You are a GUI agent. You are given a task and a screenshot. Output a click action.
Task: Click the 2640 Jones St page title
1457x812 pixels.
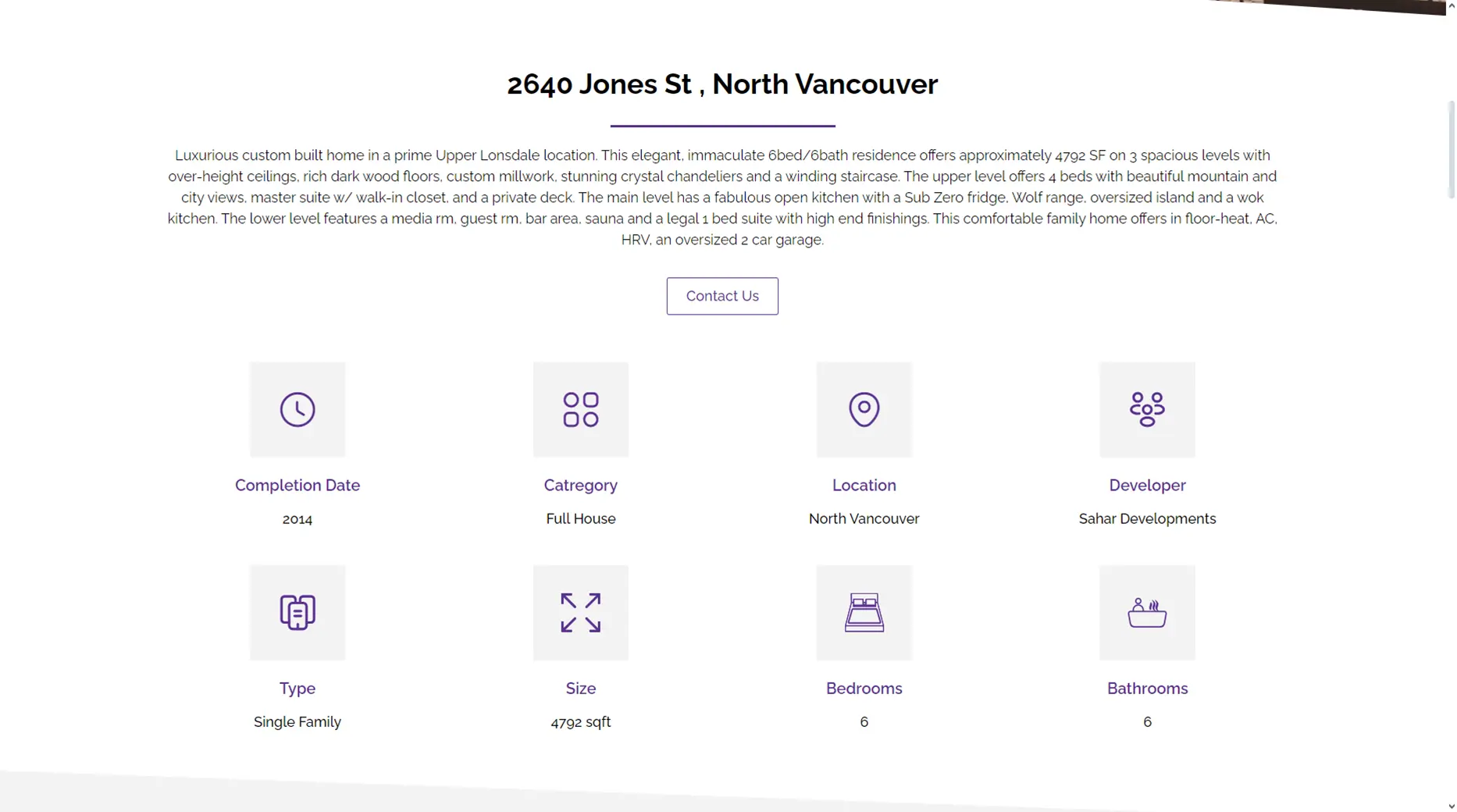pyautogui.click(x=722, y=84)
